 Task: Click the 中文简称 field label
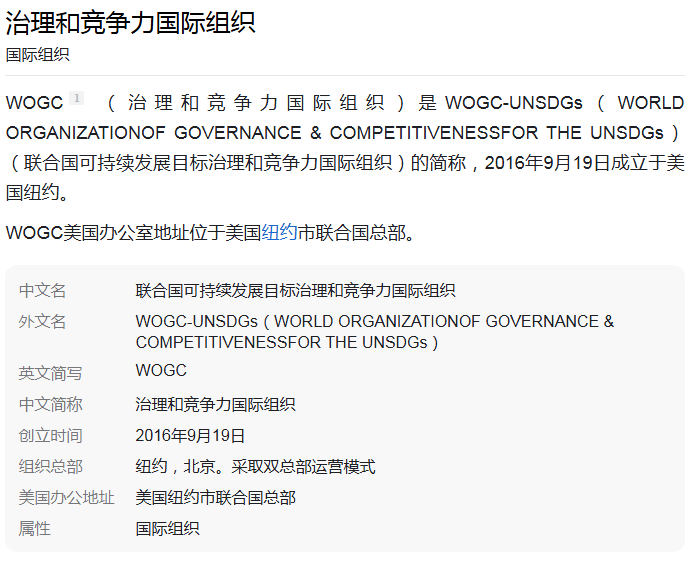[50, 405]
